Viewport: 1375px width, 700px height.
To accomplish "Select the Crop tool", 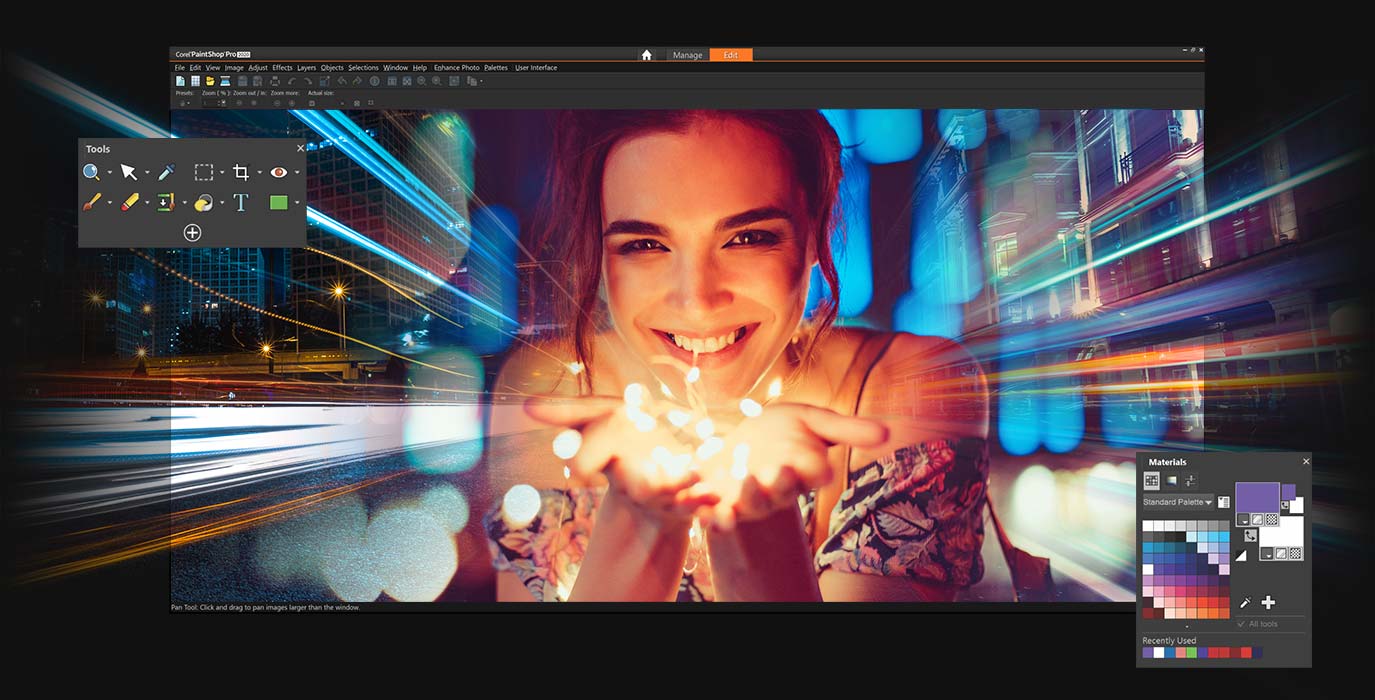I will coord(239,172).
